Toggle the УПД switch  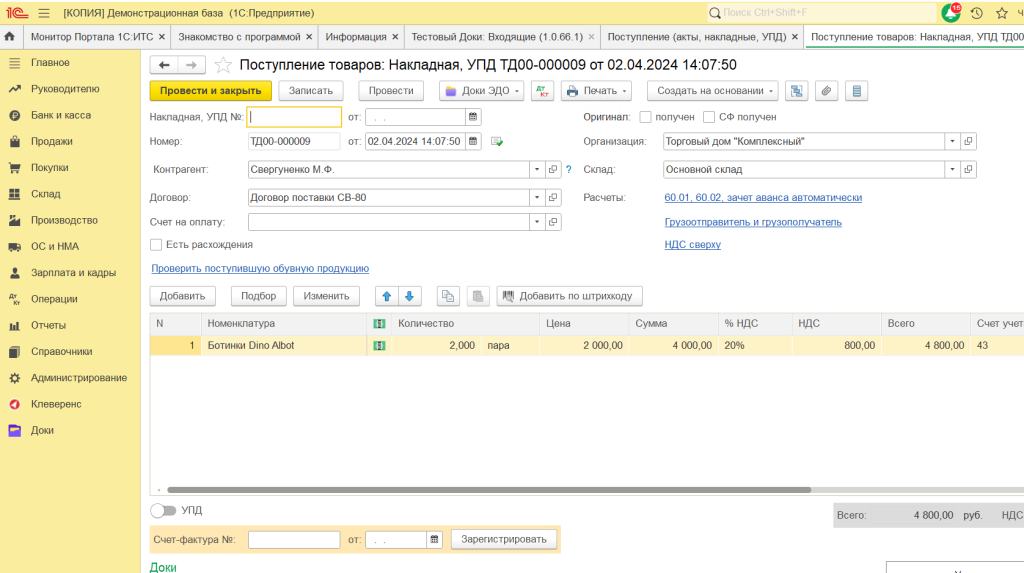coord(163,510)
